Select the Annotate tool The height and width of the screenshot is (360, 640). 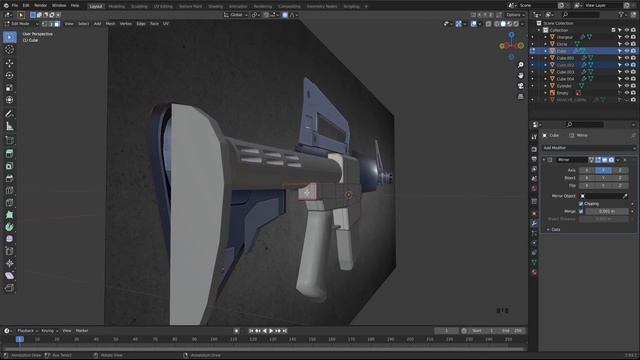point(9,114)
